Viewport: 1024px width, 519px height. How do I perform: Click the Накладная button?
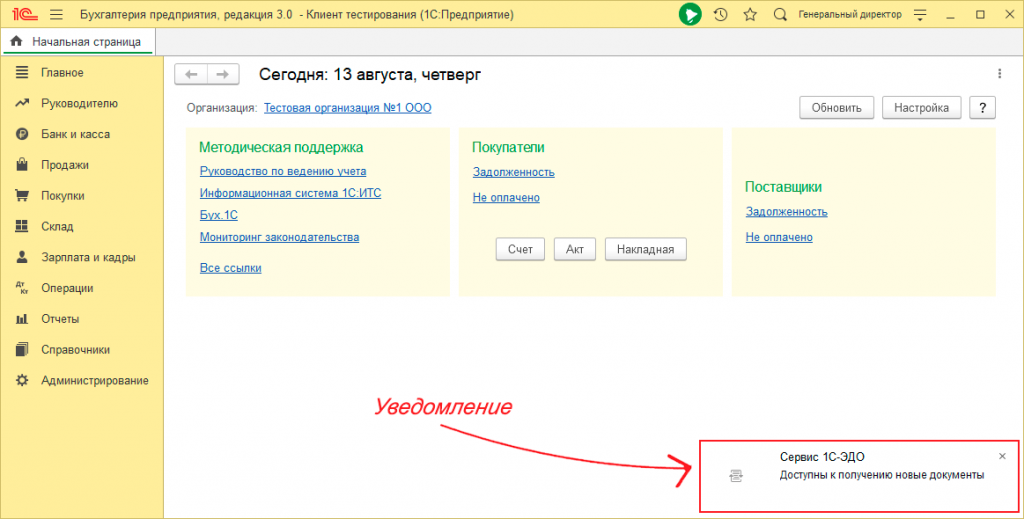click(x=645, y=249)
